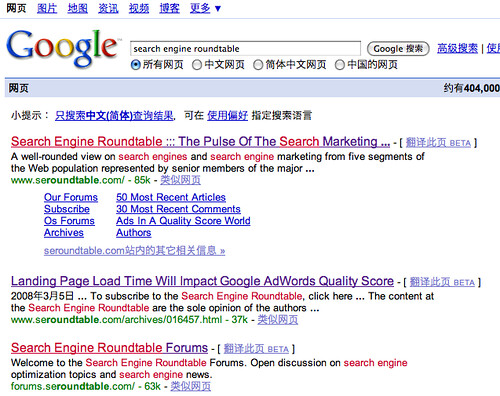The height and width of the screenshot is (396, 500).
Task: Click 翻译此页 beside Landing Page result
Action: pyautogui.click(x=442, y=282)
